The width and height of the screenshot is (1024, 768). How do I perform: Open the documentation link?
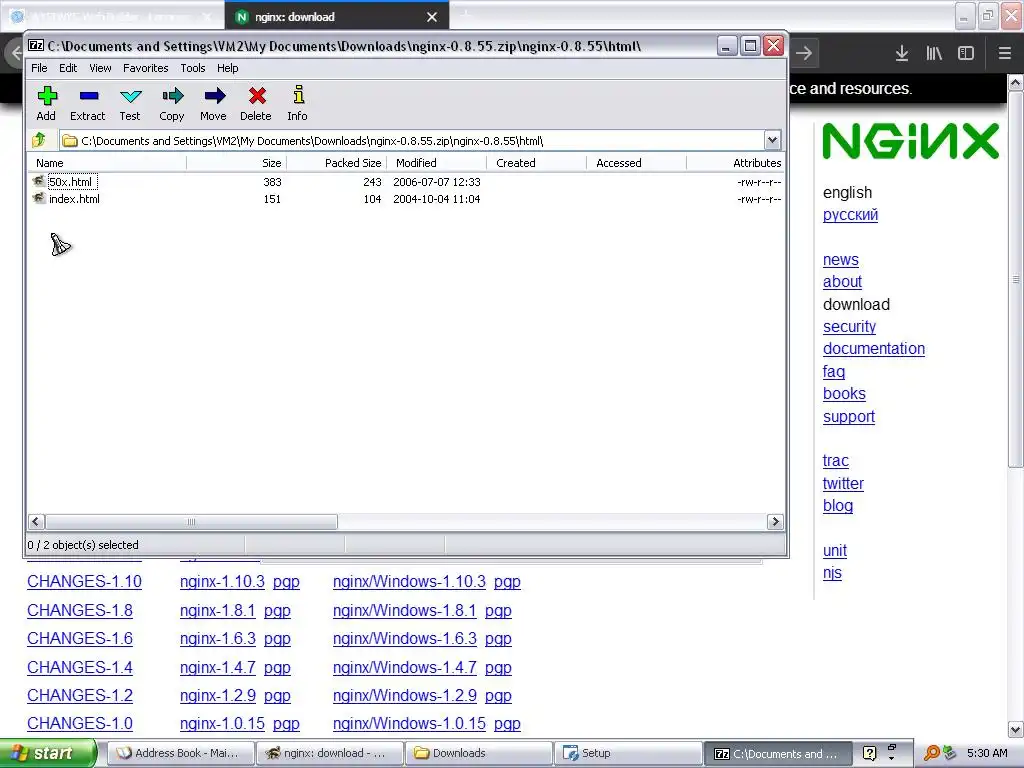pos(874,349)
